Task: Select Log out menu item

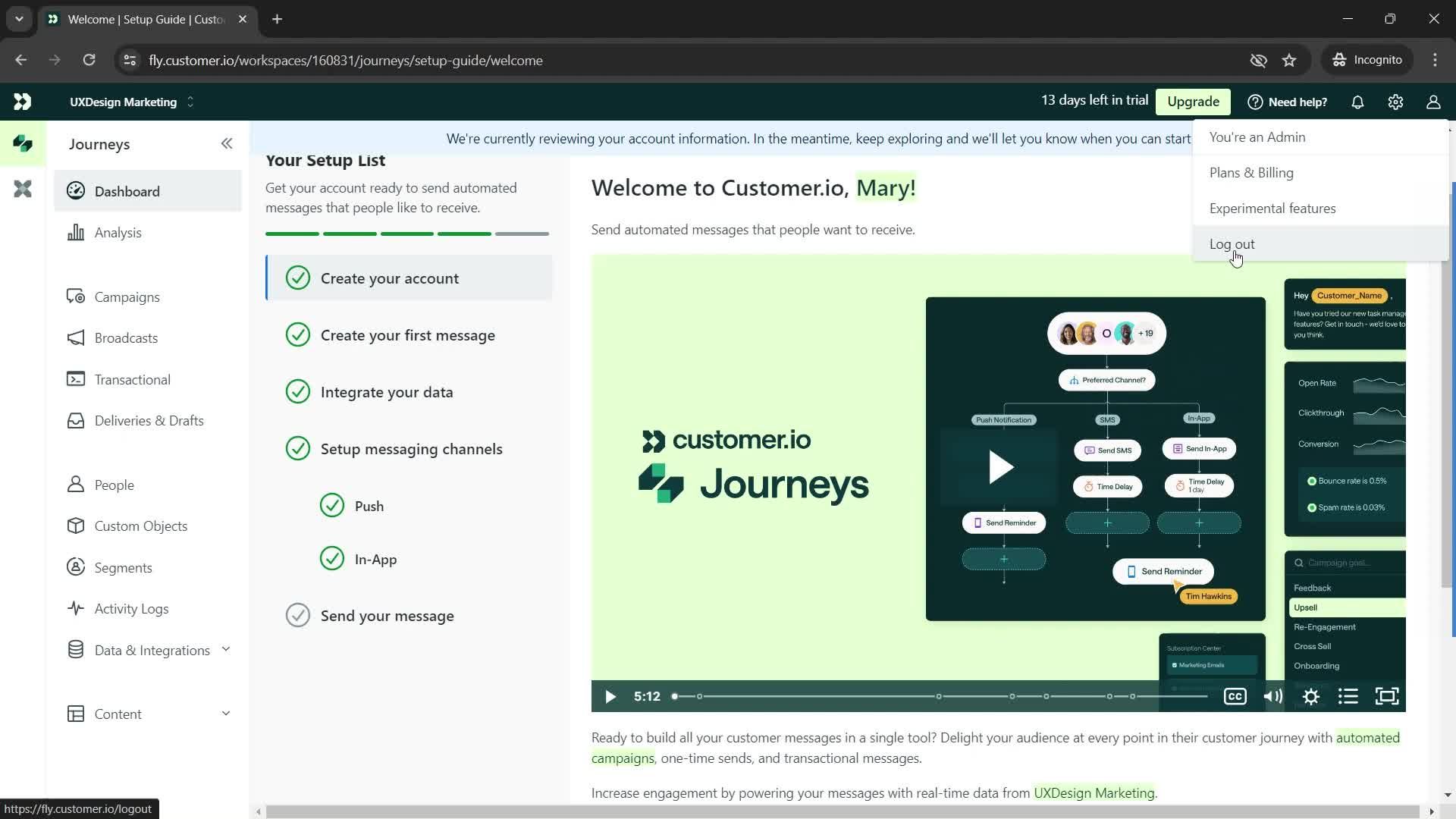Action: point(1233,244)
